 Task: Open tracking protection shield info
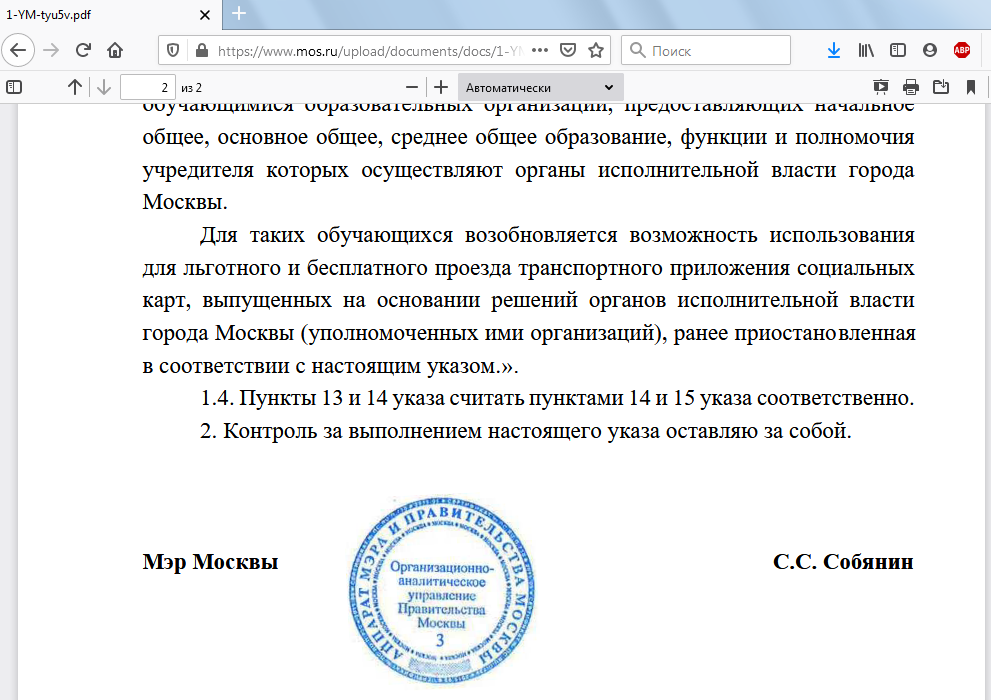point(173,51)
